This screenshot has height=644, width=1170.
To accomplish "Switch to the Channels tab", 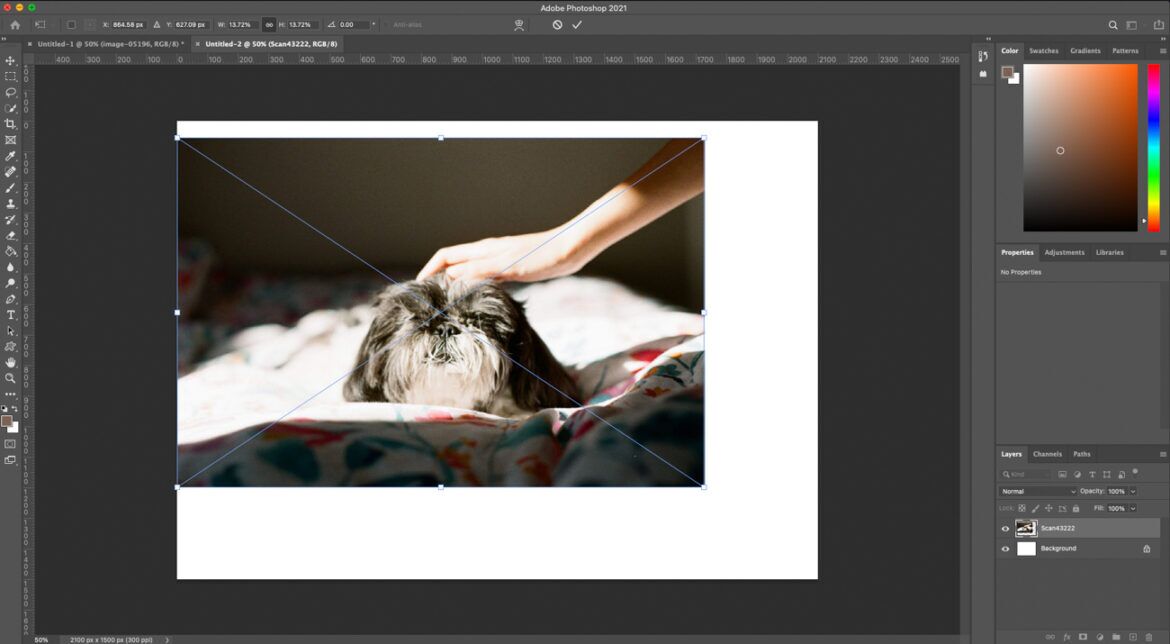I will [x=1048, y=454].
